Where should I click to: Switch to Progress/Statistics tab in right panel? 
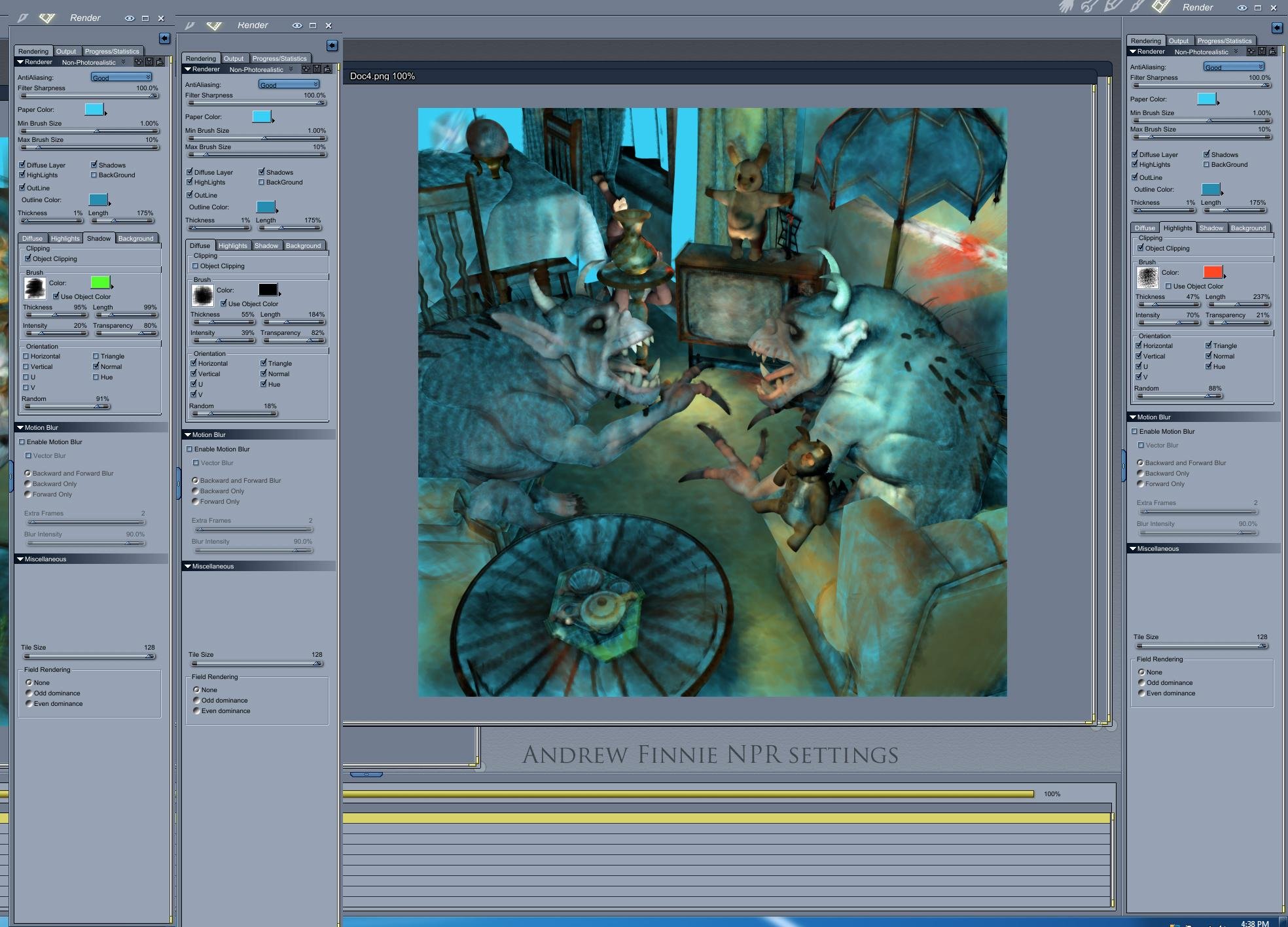point(1224,41)
